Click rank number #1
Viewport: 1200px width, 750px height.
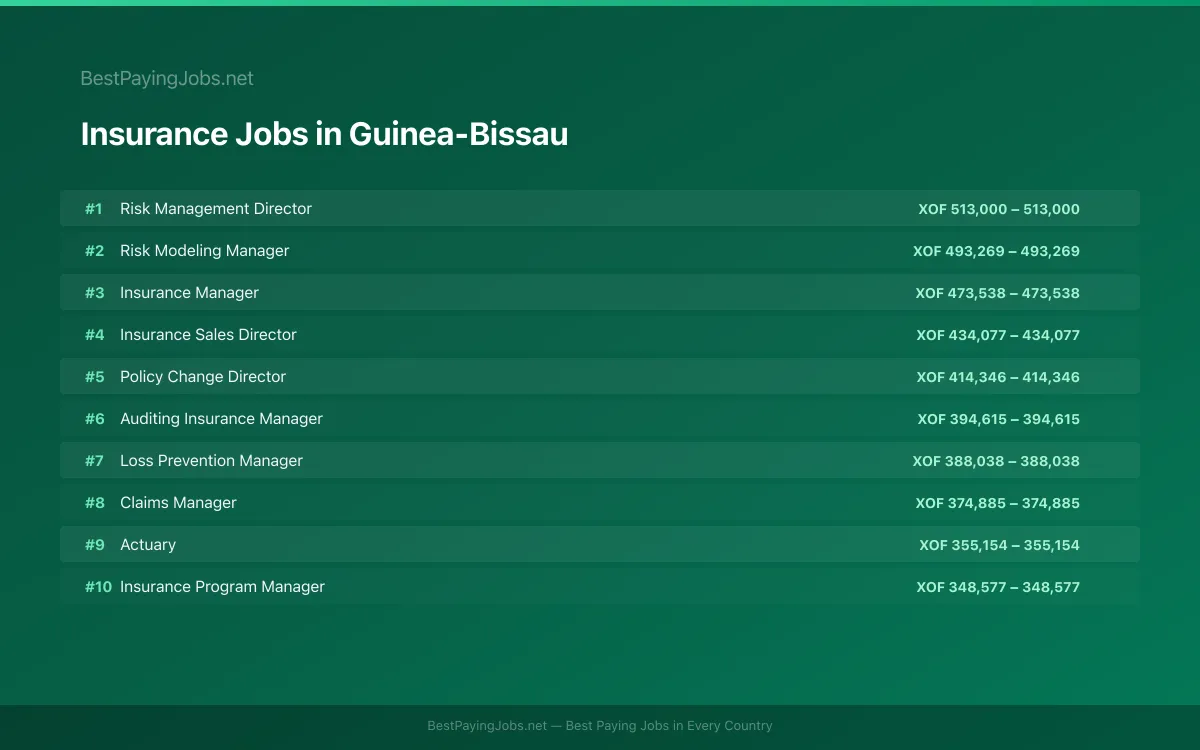94,209
